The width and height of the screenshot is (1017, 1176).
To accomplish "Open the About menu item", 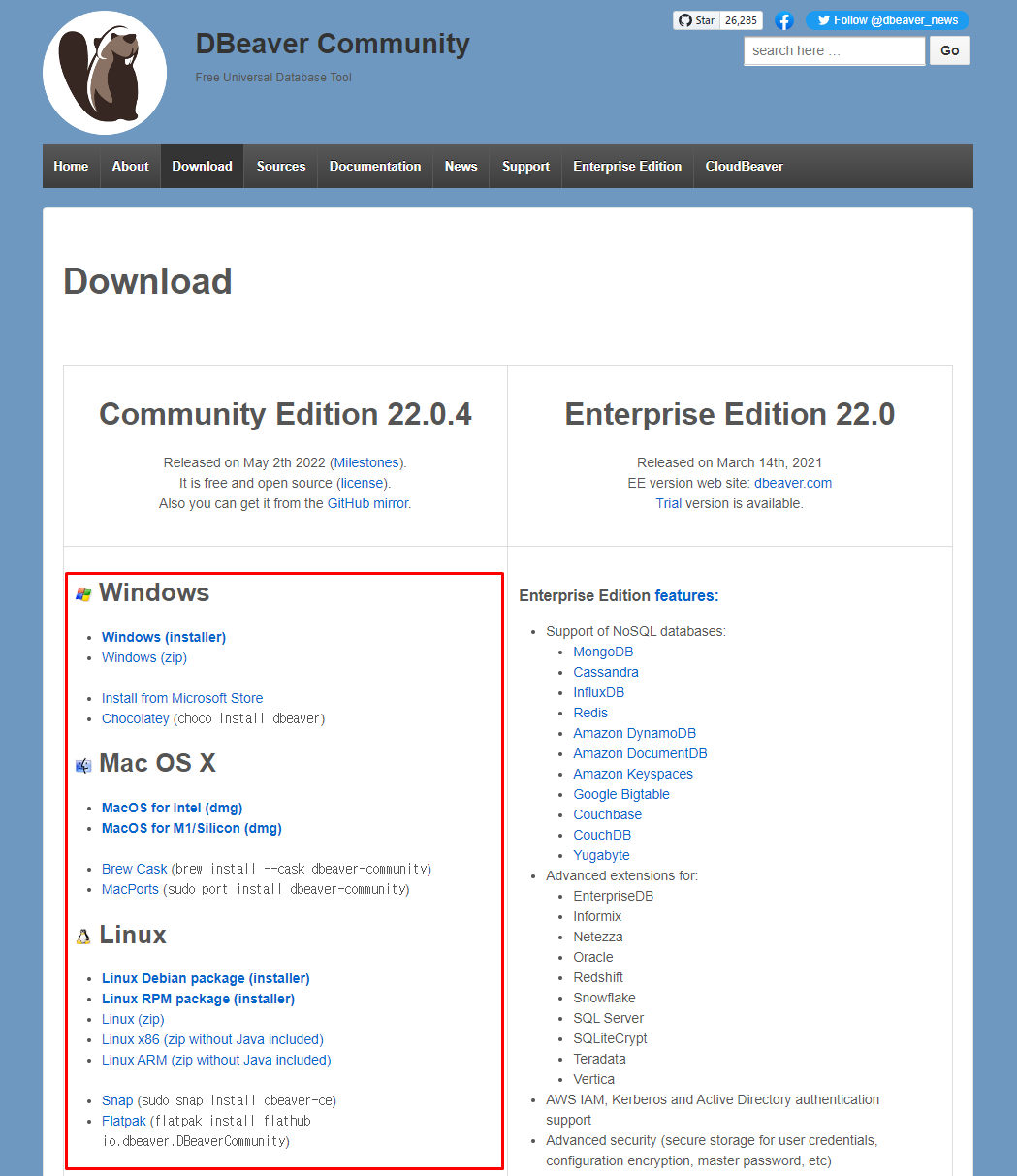I will (x=130, y=166).
